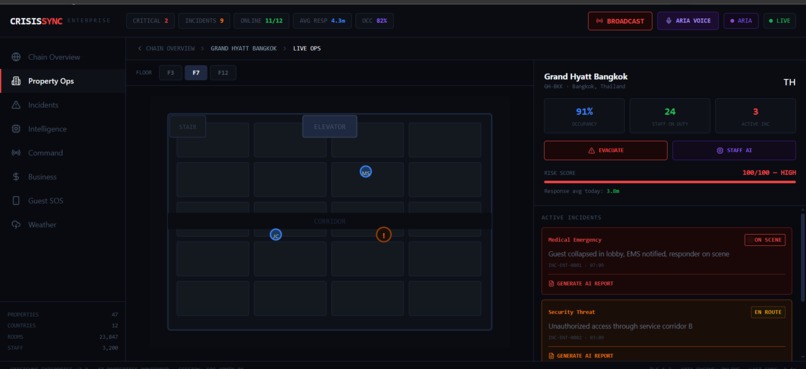
Task: Click the BROADCAST button
Action: [x=620, y=21]
